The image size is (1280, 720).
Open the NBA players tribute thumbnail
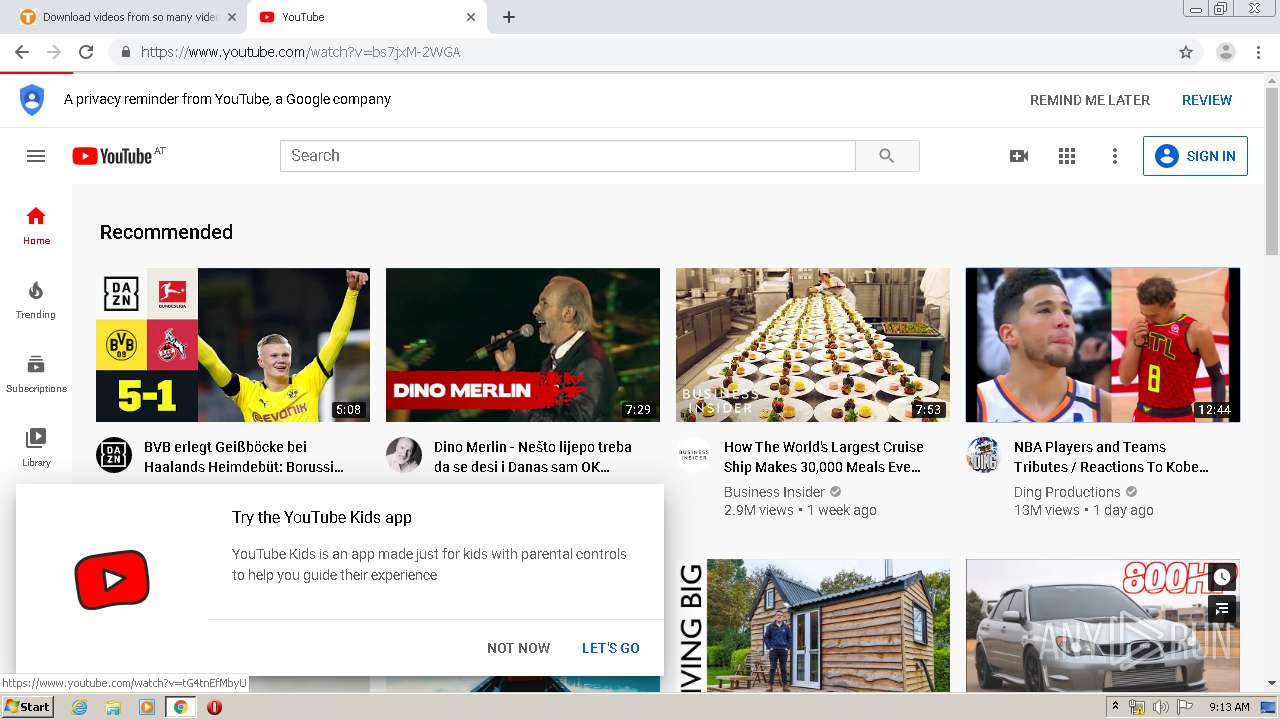[x=1103, y=345]
